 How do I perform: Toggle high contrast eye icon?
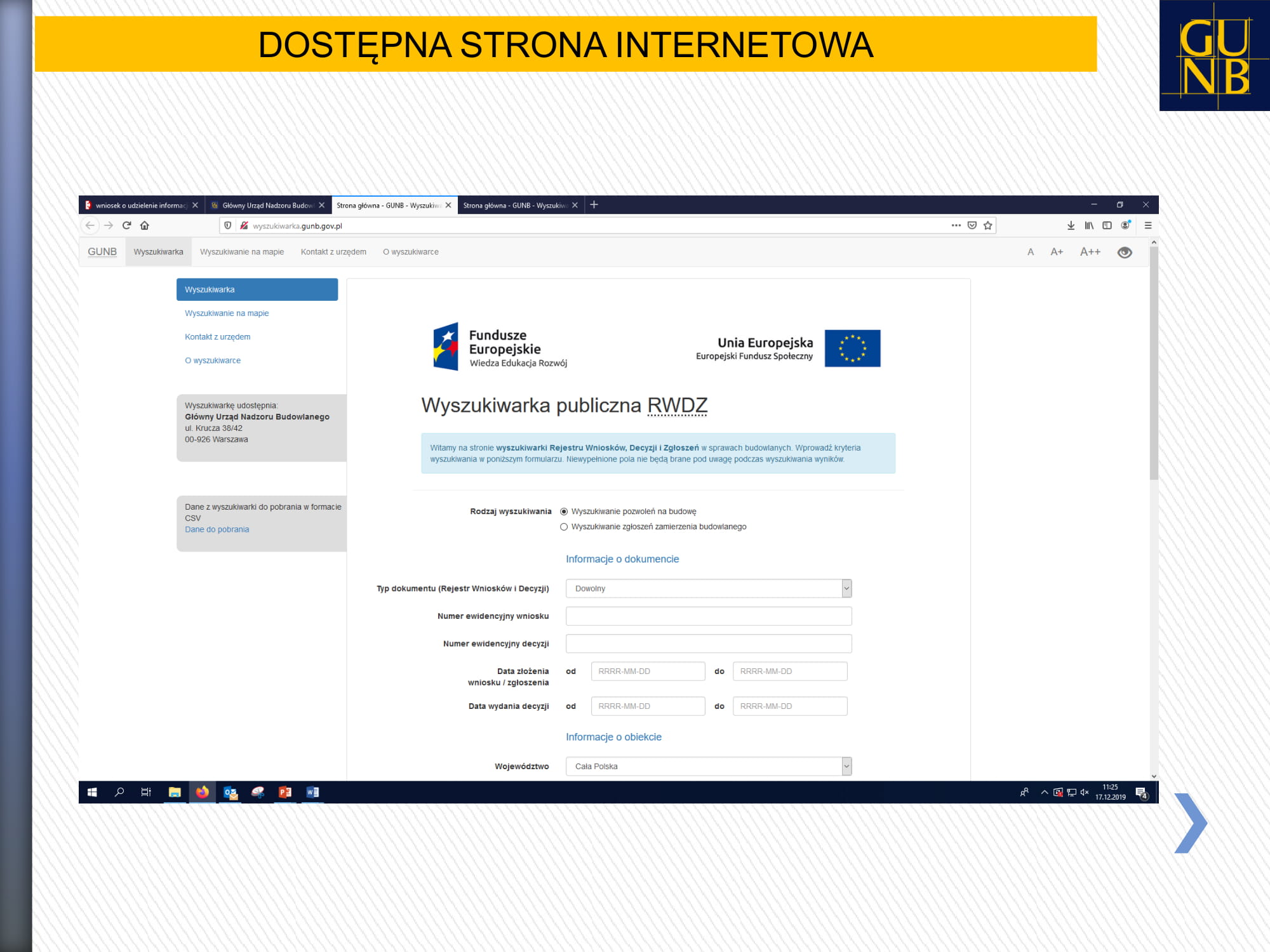coord(1125,253)
